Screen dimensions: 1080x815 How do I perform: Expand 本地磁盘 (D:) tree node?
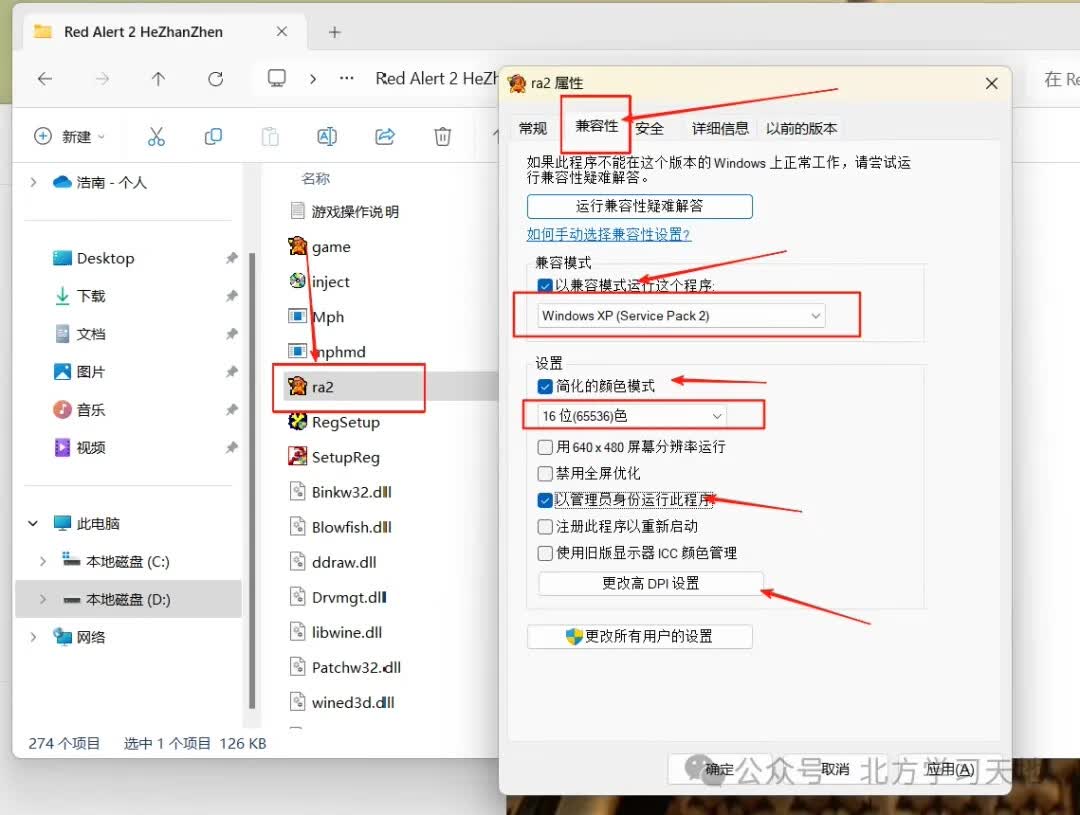pyautogui.click(x=43, y=599)
